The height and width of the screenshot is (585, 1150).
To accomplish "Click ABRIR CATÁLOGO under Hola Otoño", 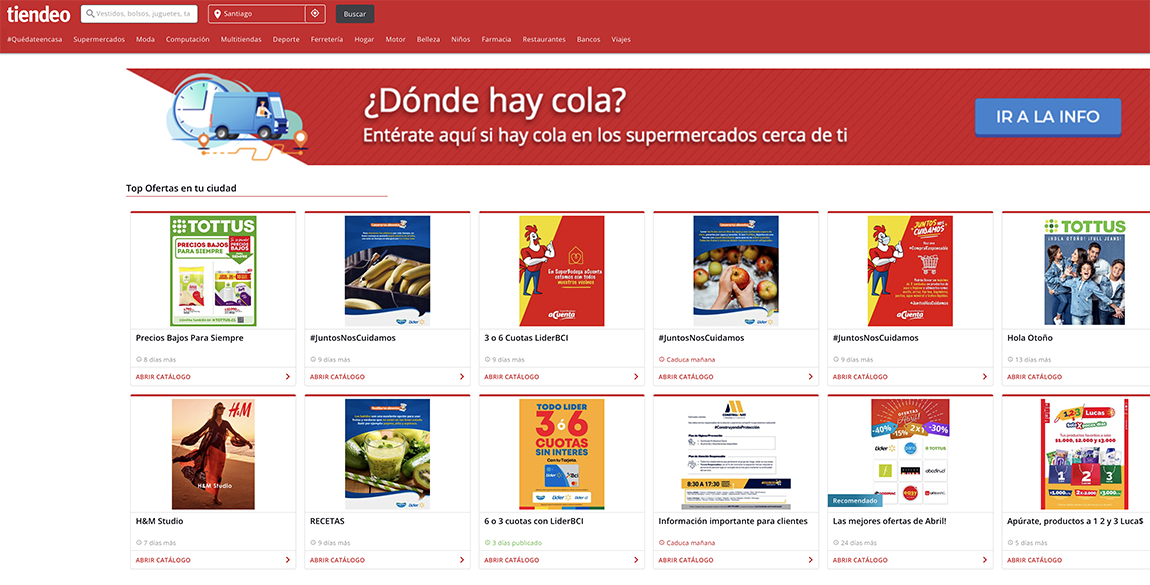I will (1034, 377).
